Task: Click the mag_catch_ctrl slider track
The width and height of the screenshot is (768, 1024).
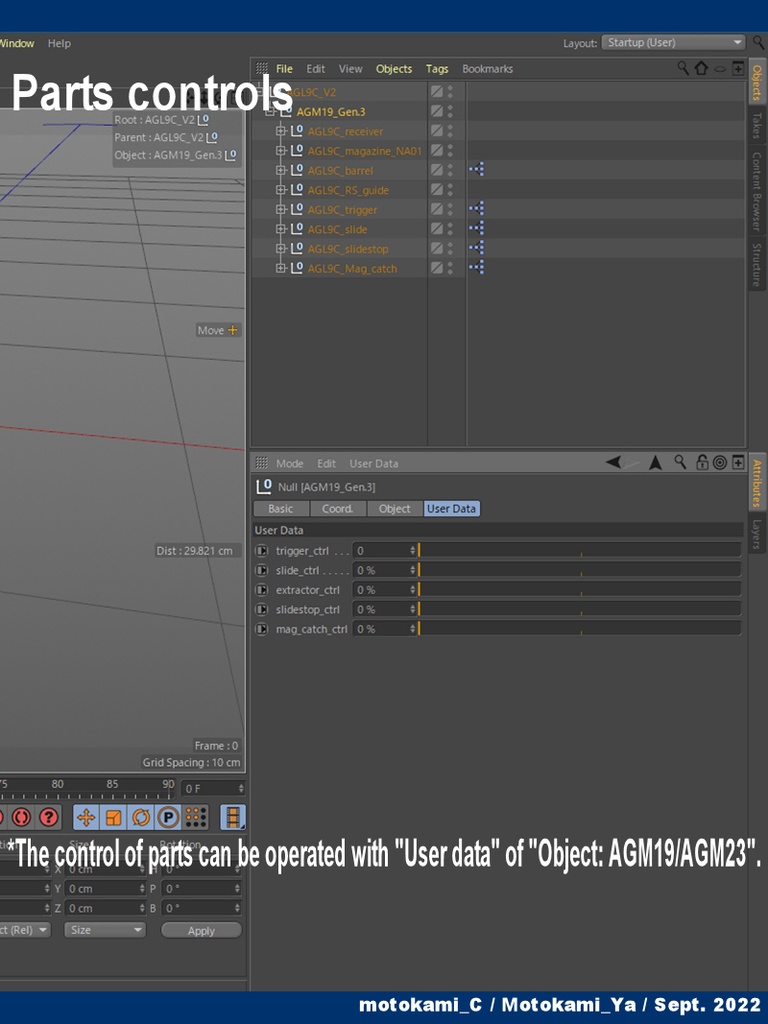Action: tap(580, 629)
